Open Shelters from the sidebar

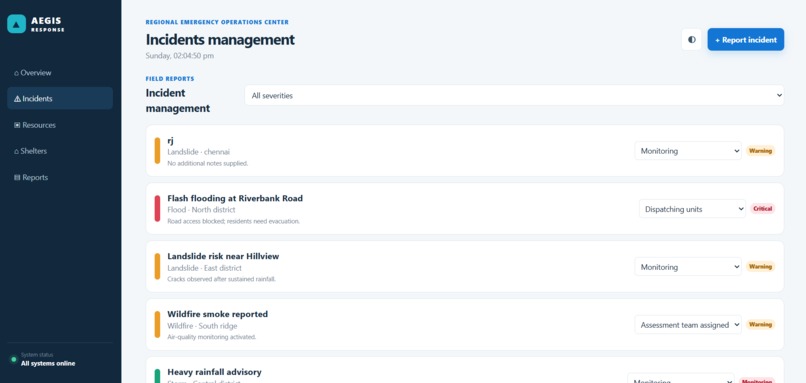60,151
